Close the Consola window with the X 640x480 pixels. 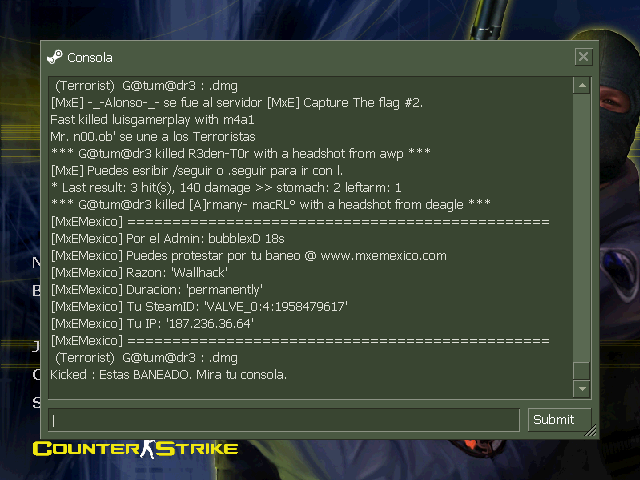tap(583, 57)
